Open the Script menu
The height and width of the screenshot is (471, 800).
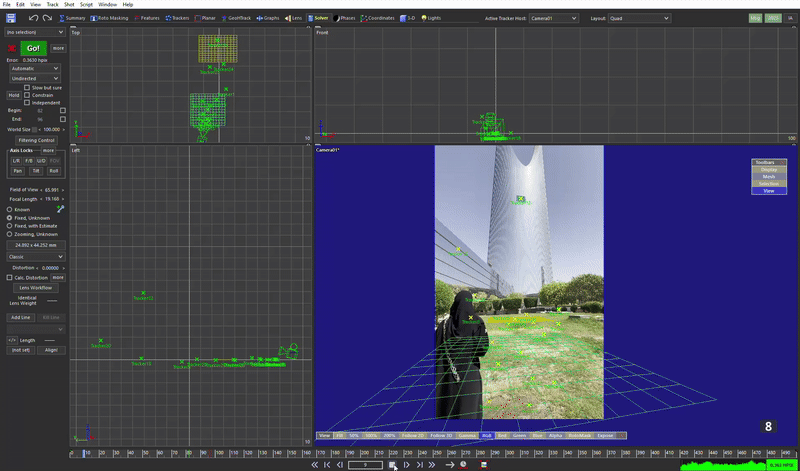[x=86, y=4]
